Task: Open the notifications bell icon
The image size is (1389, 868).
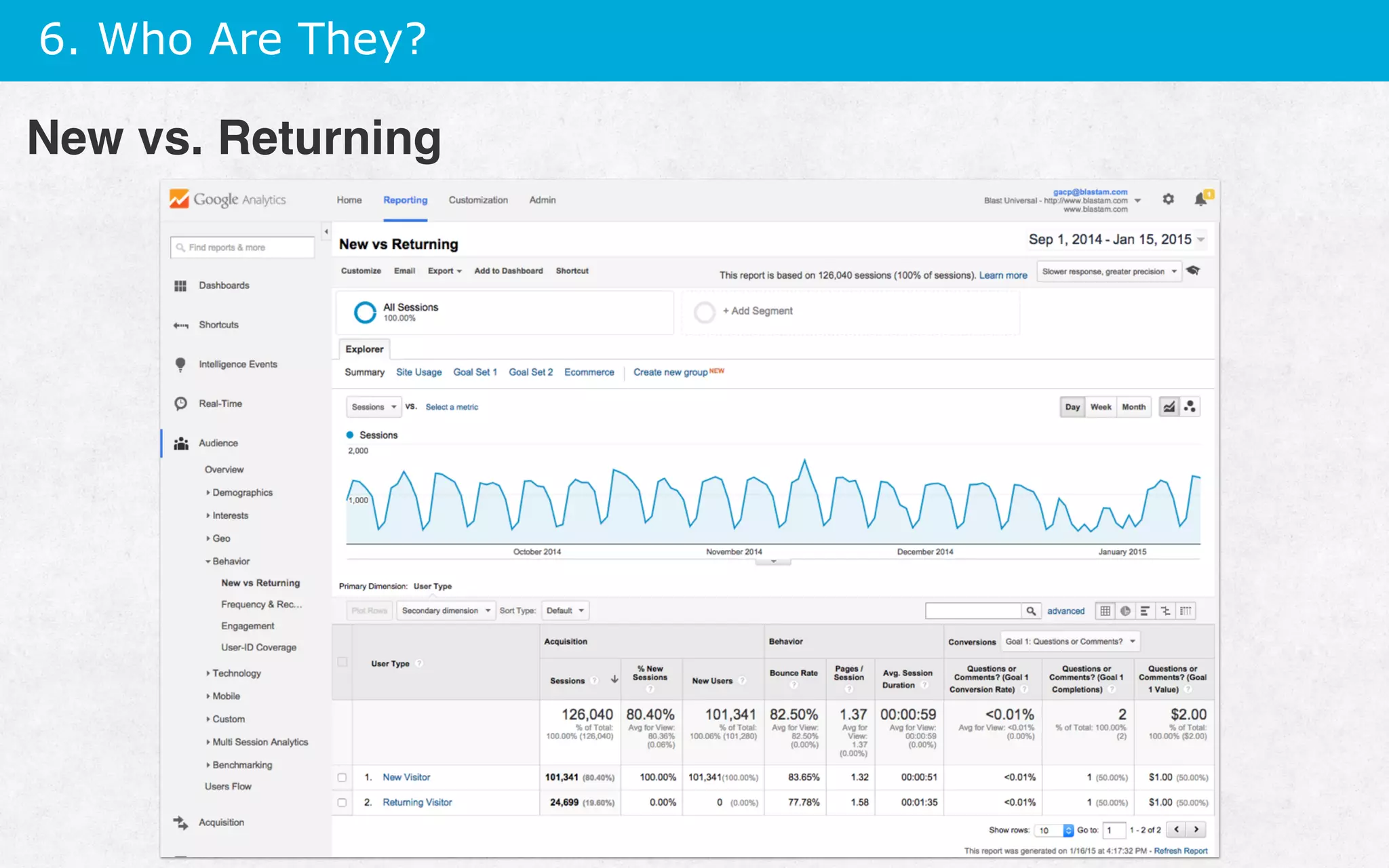Action: 1200,199
